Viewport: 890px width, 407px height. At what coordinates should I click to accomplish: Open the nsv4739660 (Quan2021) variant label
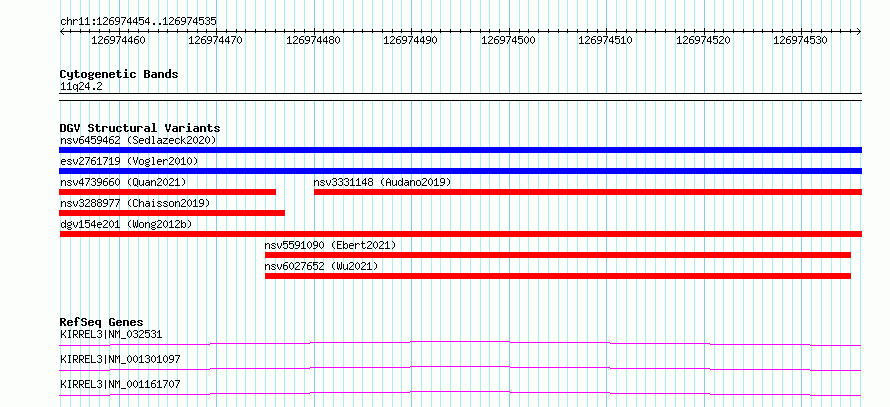[x=123, y=182]
